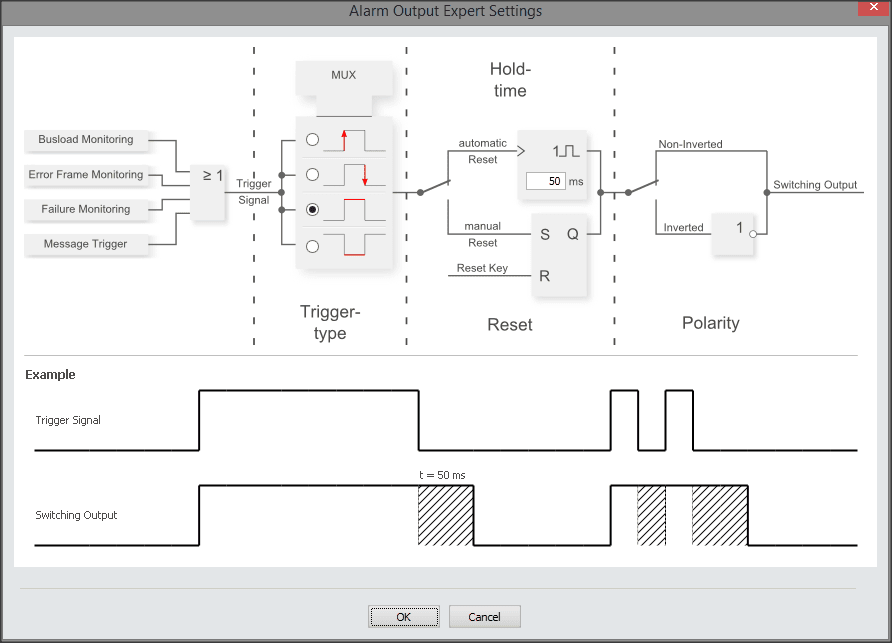892x643 pixels.
Task: Select the high-level trigger radio button
Action: [x=313, y=210]
